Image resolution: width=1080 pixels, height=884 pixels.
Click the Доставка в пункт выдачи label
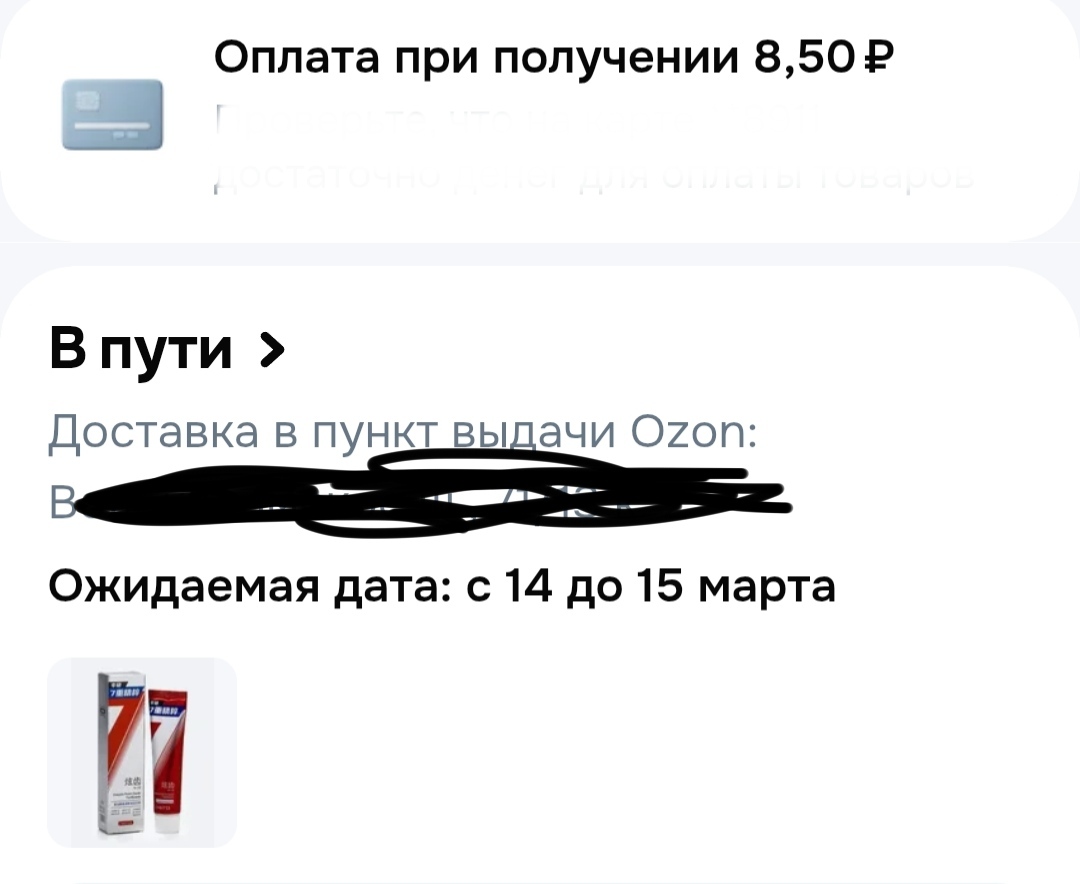[x=332, y=433]
